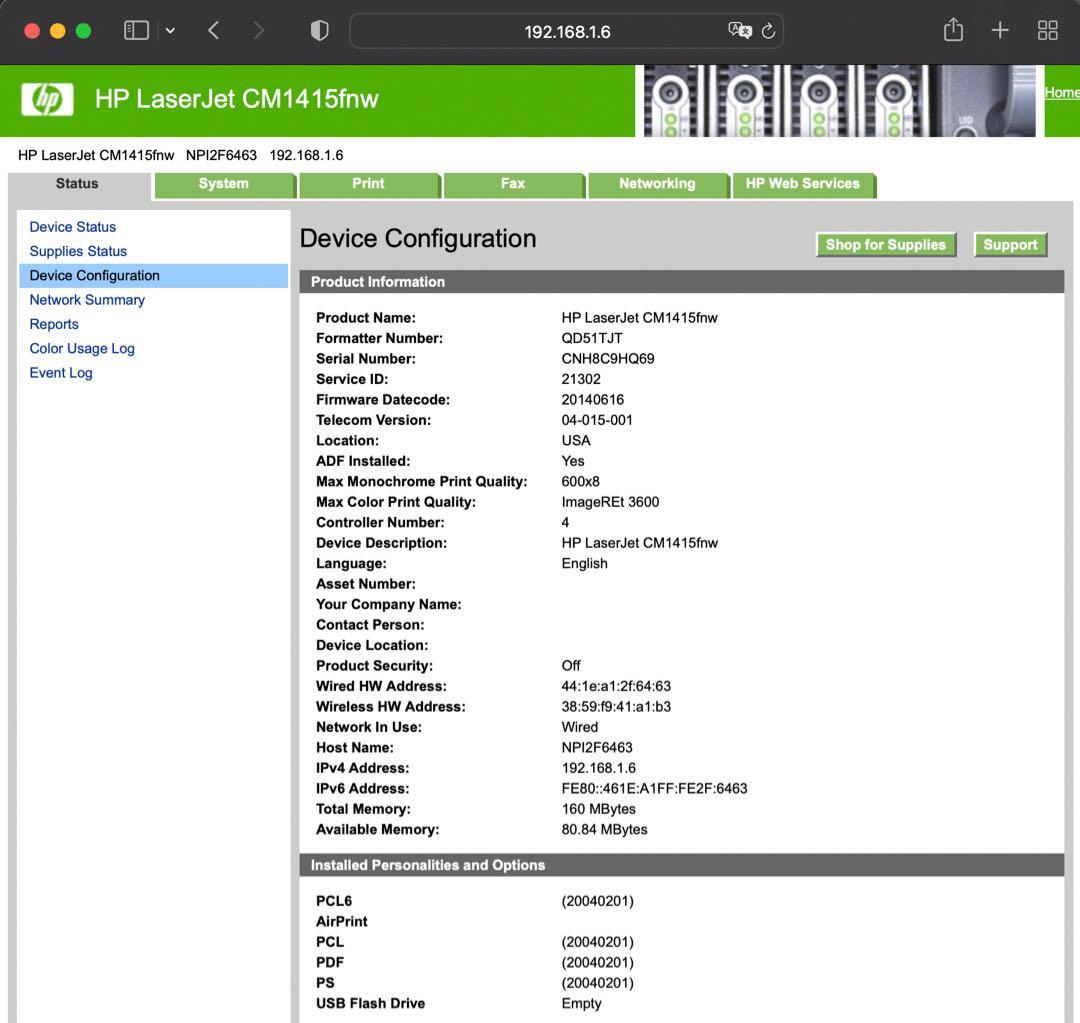
Task: Open the sidebar options dropdown chevron
Action: click(170, 31)
